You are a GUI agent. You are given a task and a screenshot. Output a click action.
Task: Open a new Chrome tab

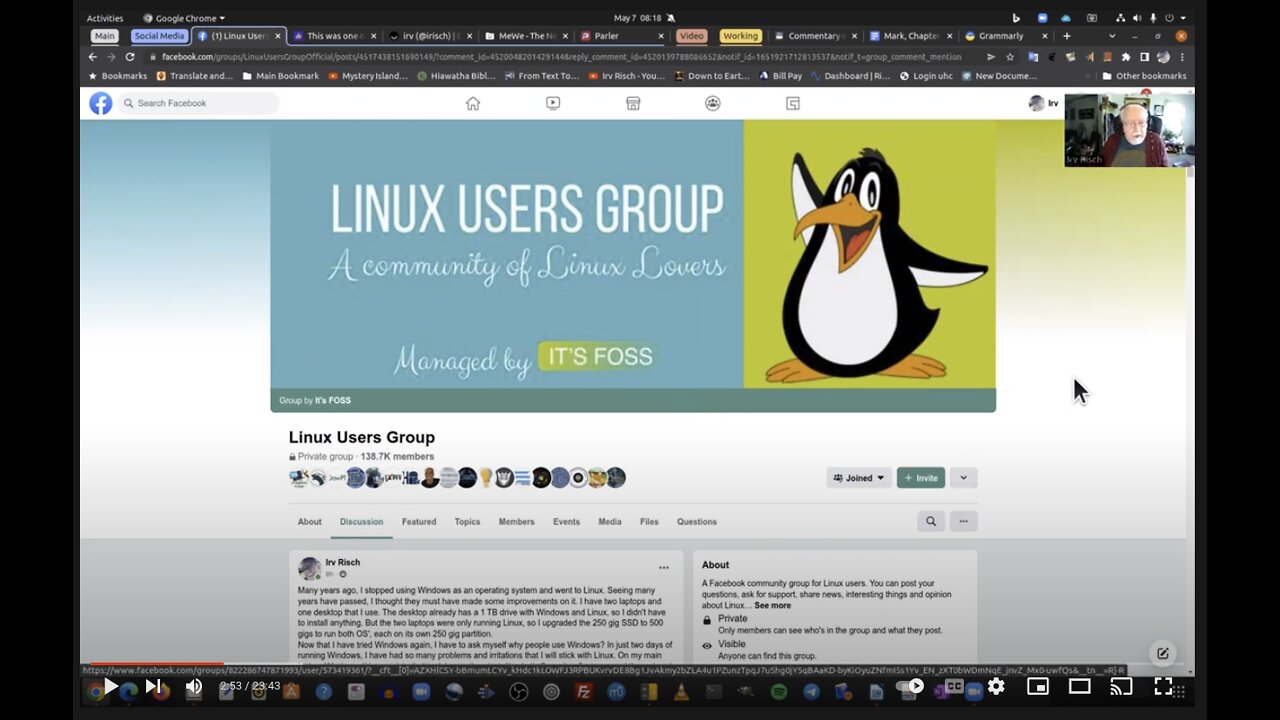pos(1066,36)
